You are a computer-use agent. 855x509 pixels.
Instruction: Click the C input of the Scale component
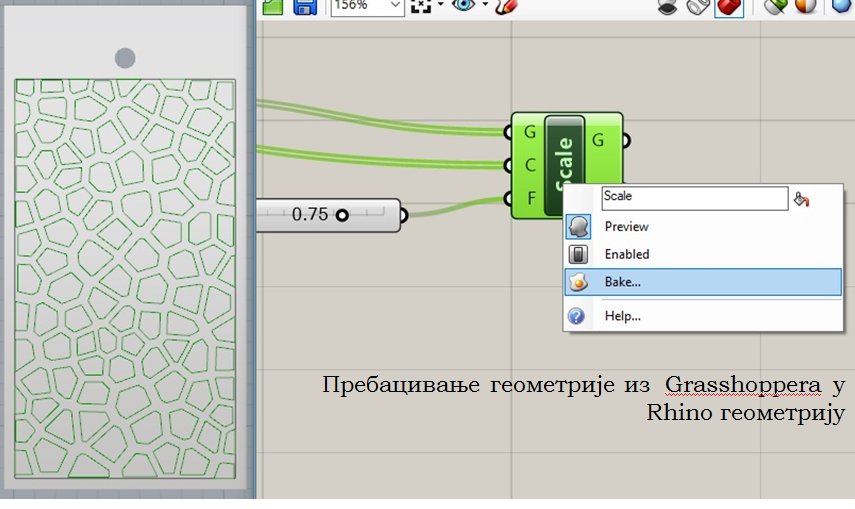point(530,165)
